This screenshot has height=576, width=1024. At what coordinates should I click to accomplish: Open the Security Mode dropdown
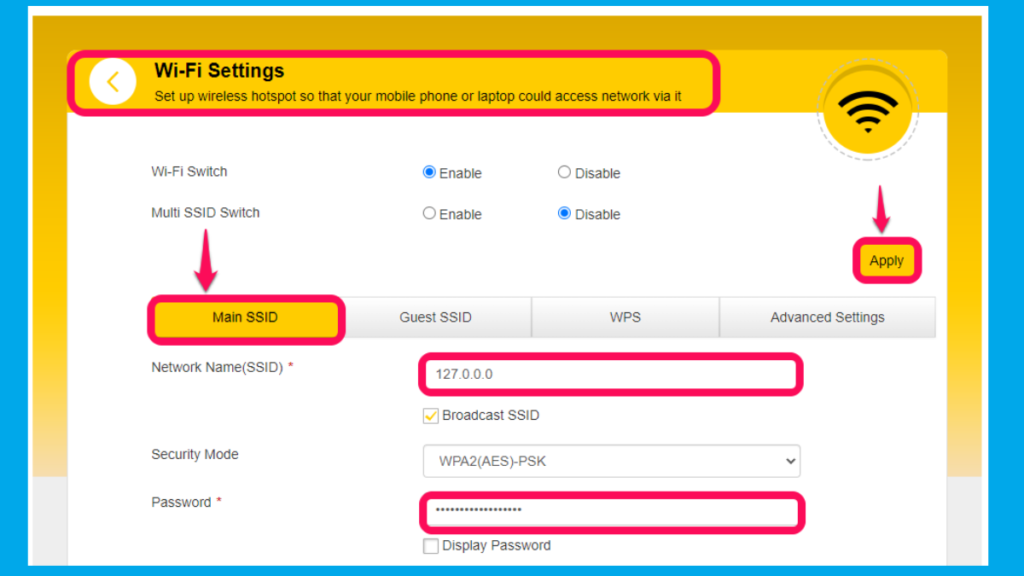click(611, 461)
